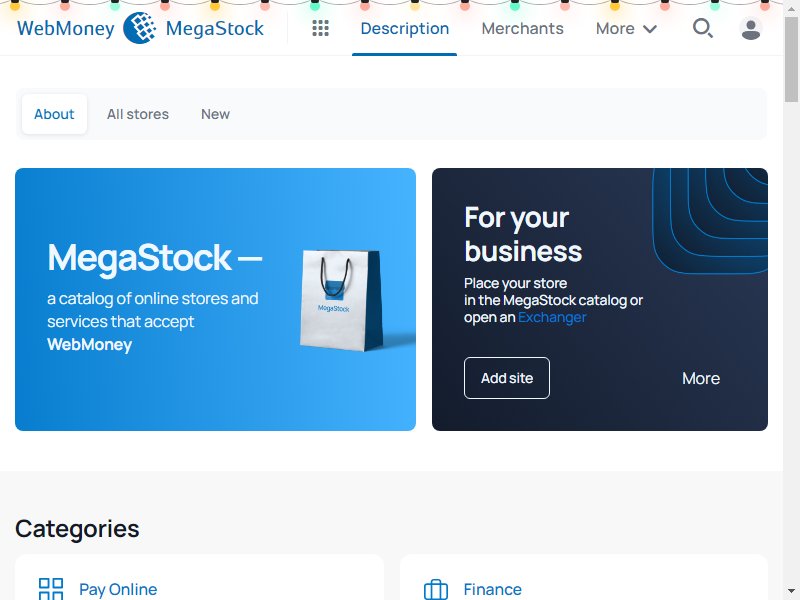Select the All stores sub-tab
The image size is (800, 600).
coord(138,114)
